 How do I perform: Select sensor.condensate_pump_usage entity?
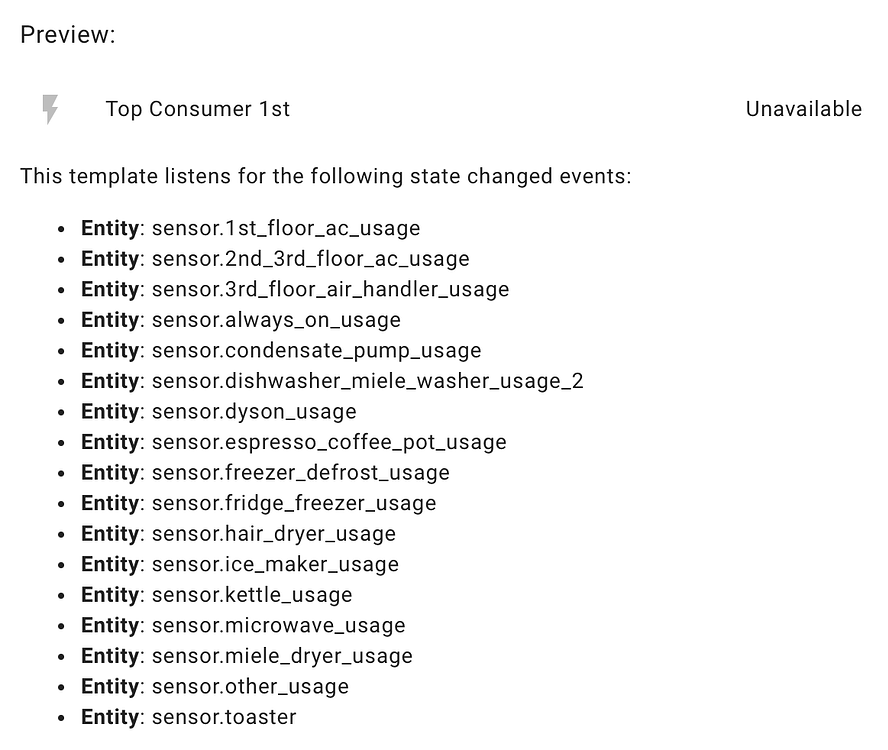[x=280, y=350]
